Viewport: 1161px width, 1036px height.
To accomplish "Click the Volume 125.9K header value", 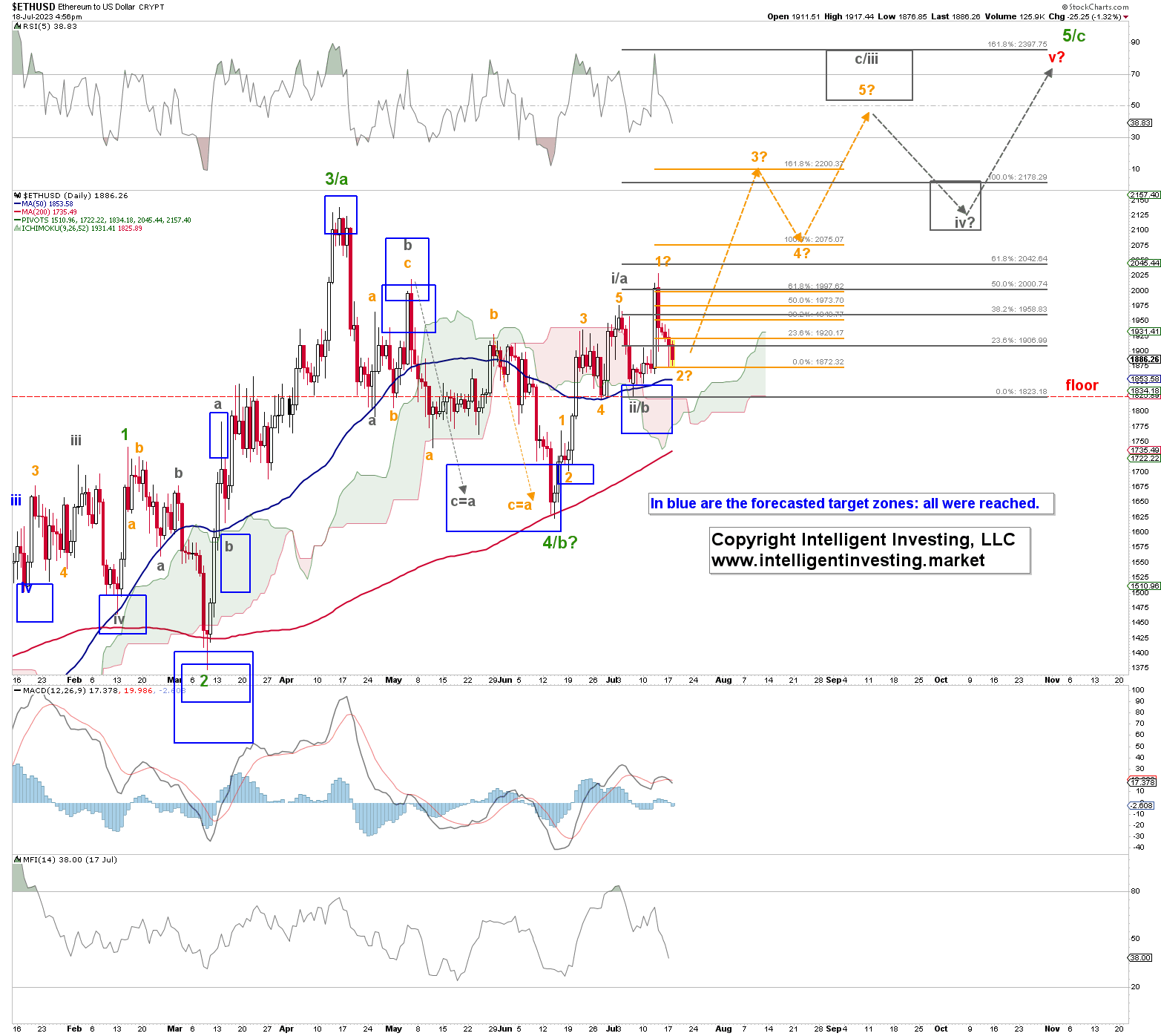I will [1015, 16].
